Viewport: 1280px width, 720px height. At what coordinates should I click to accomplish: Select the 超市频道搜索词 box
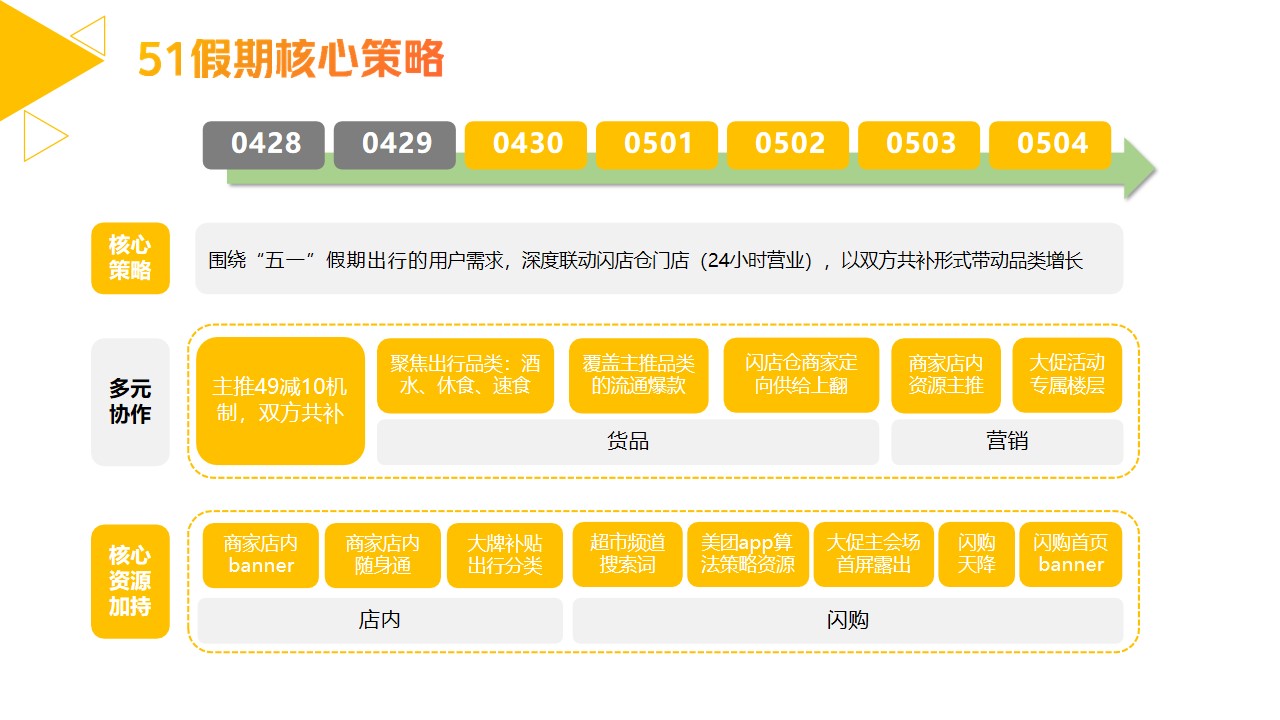628,554
